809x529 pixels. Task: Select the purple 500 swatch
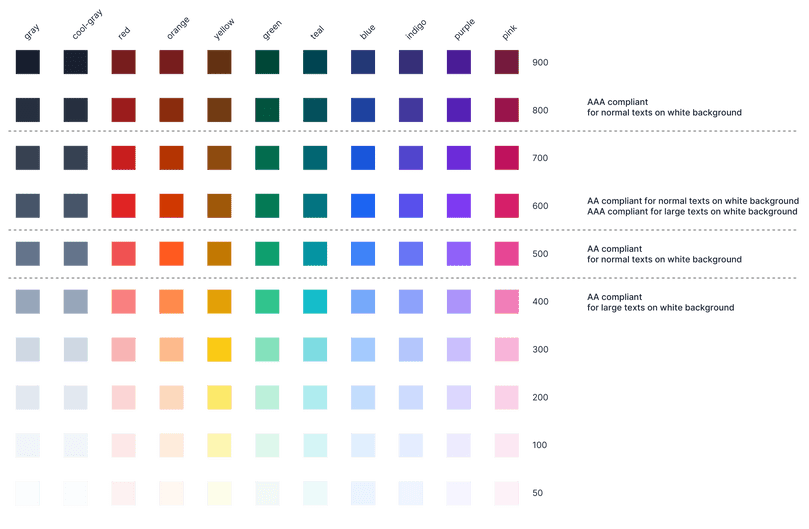click(x=459, y=254)
